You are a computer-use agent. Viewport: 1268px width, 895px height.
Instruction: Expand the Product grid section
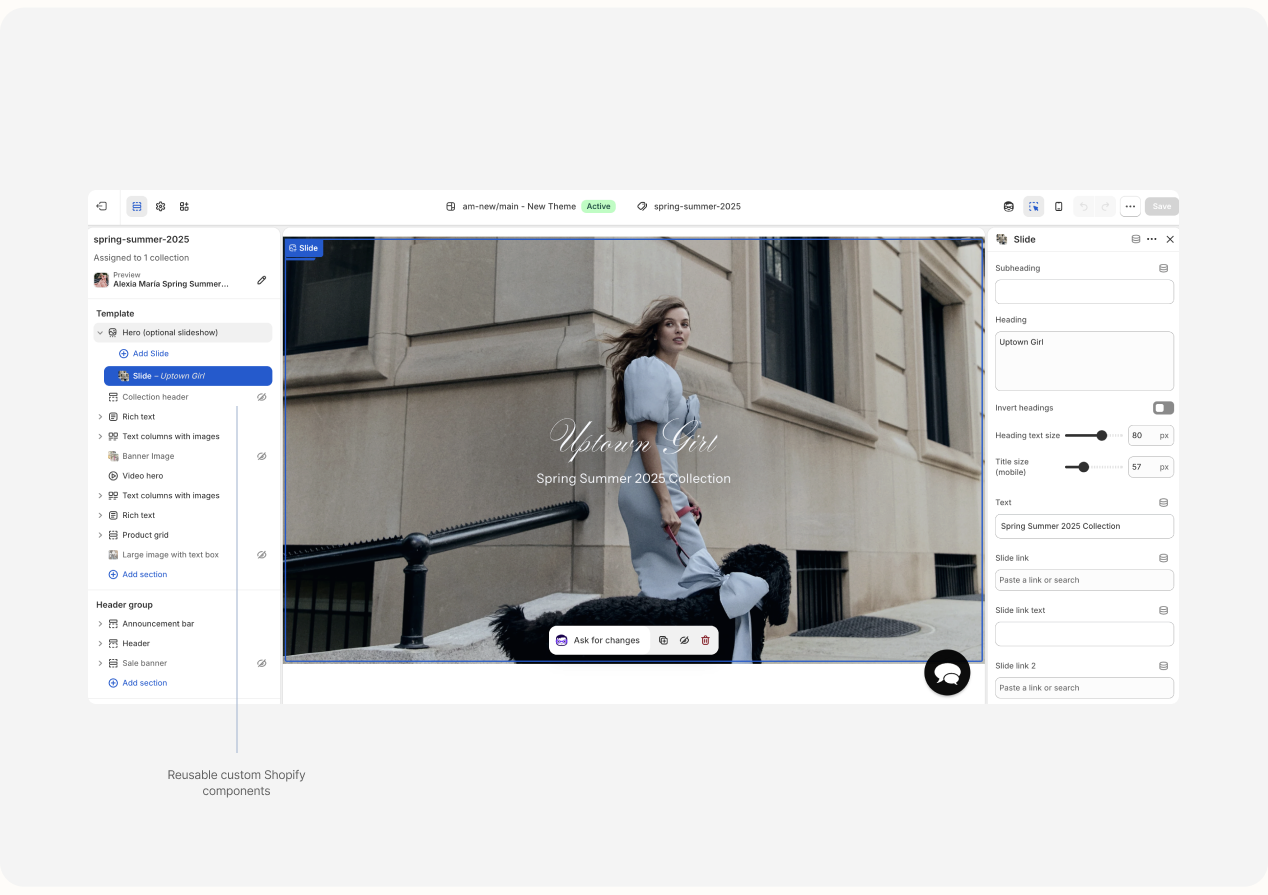tap(100, 535)
